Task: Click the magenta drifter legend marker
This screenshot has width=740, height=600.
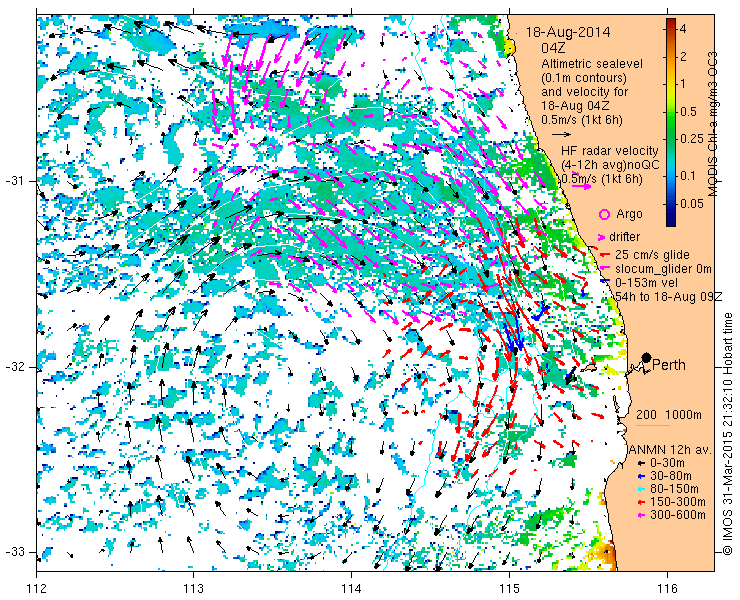Action: click(601, 237)
